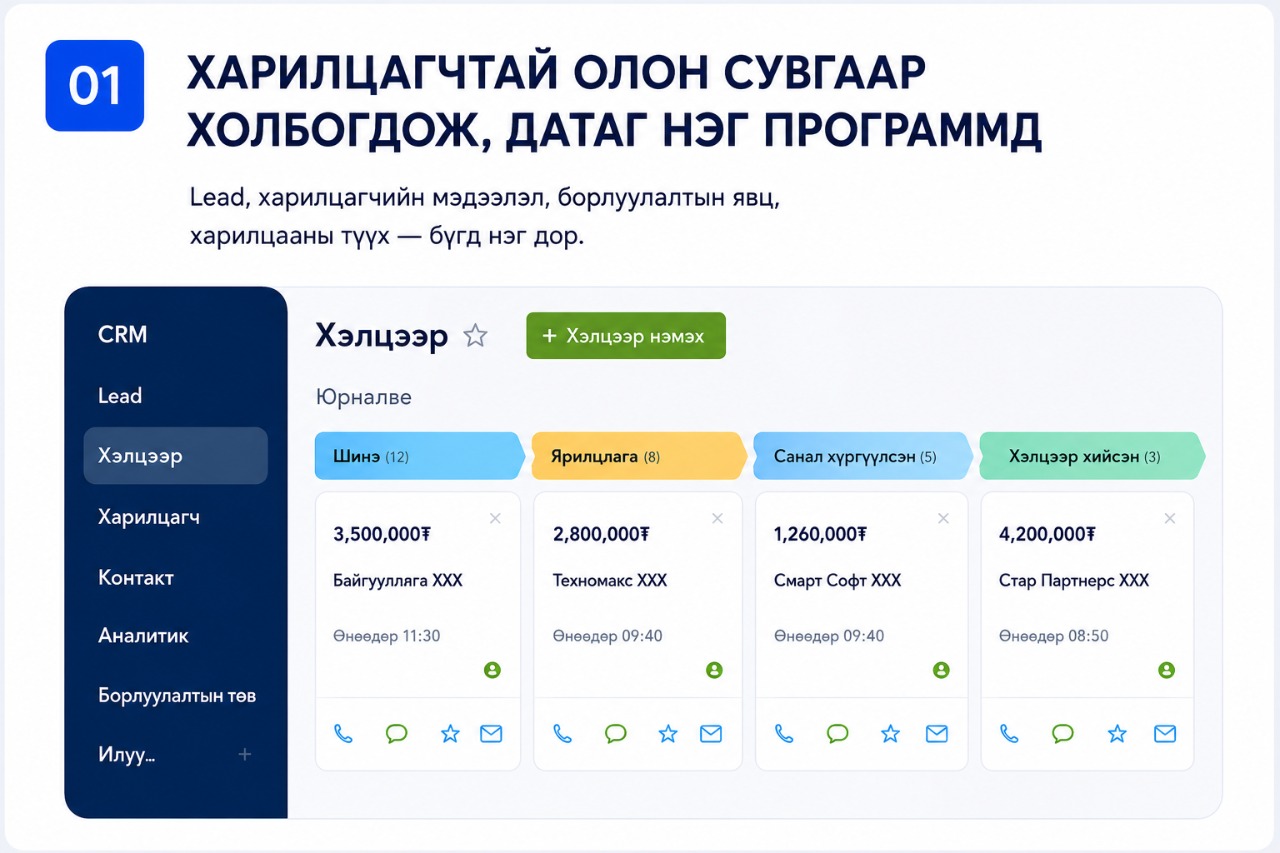
Task: Email Техномакс ХХХ via the envelope icon
Action: tap(711, 734)
